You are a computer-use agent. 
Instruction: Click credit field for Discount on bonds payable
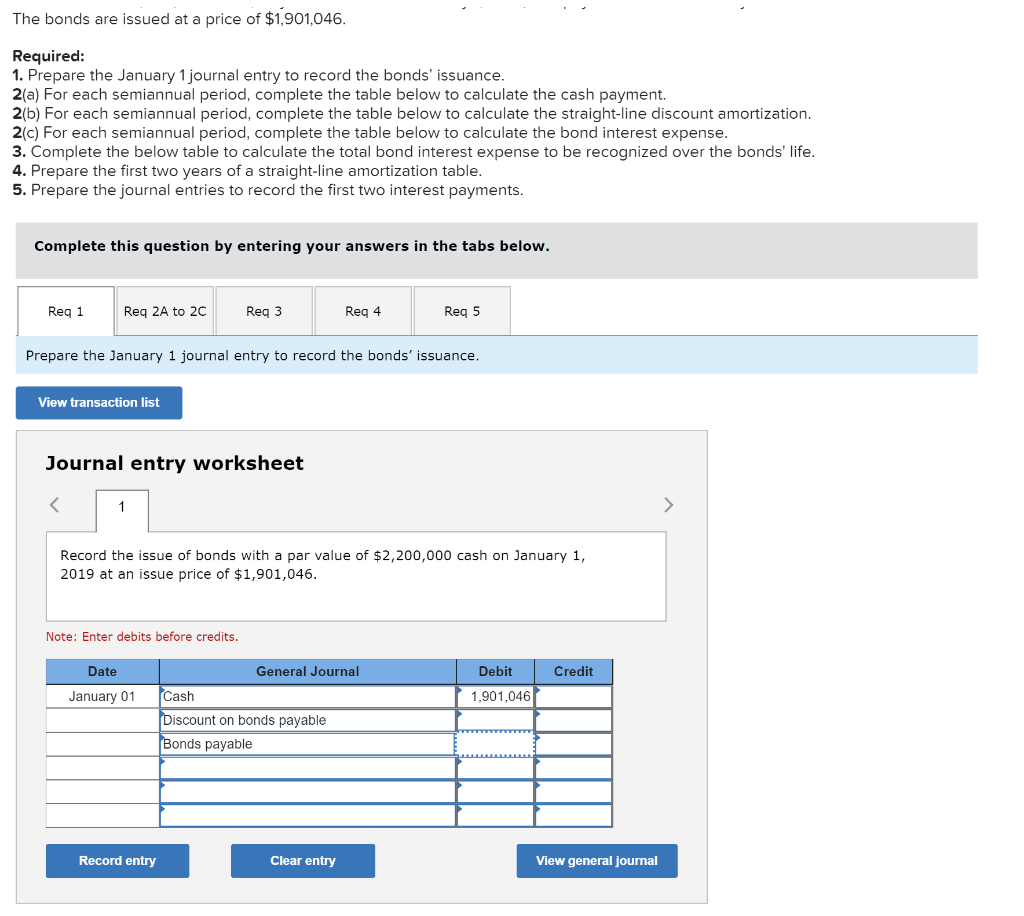click(x=573, y=721)
